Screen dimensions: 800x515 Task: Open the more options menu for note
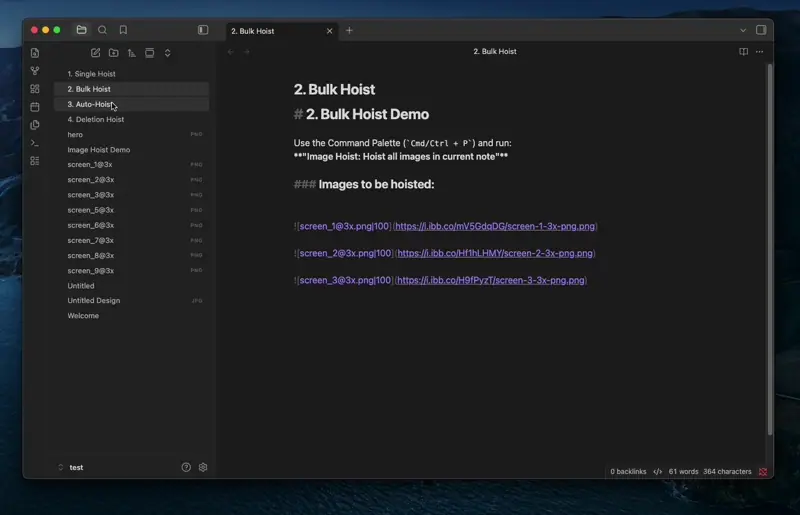pos(759,52)
